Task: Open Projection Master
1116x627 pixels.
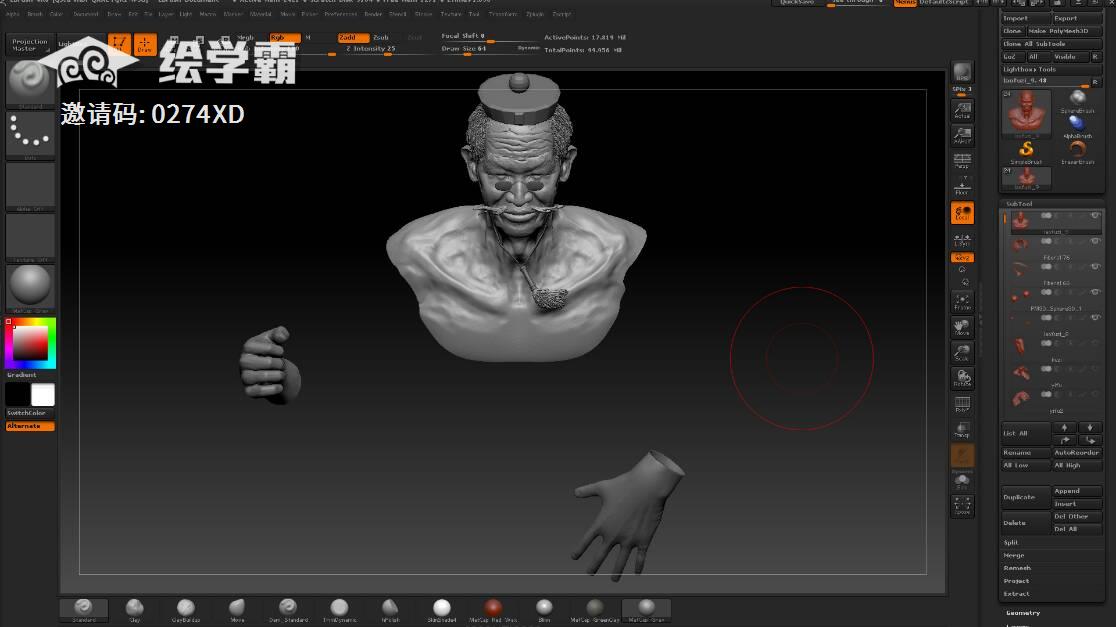Action: click(x=30, y=45)
